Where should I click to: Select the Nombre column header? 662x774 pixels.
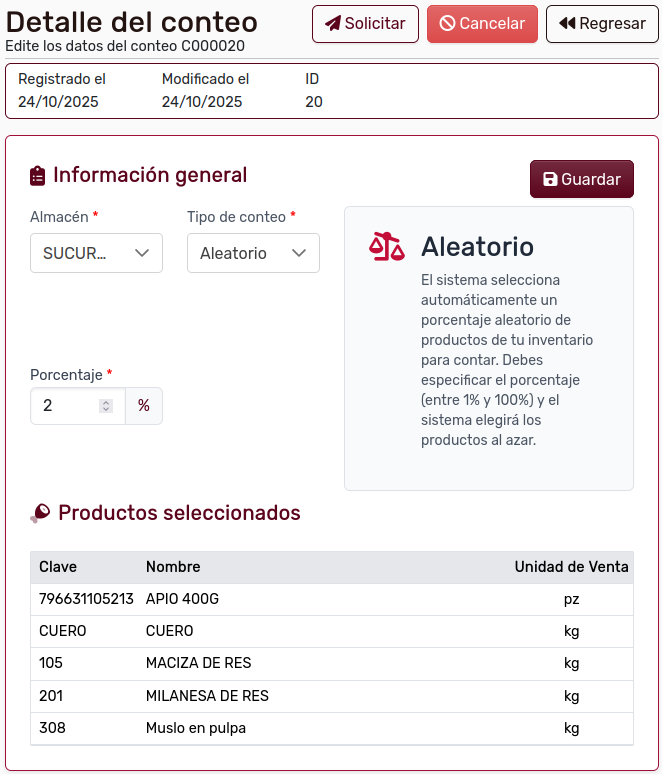tap(173, 567)
